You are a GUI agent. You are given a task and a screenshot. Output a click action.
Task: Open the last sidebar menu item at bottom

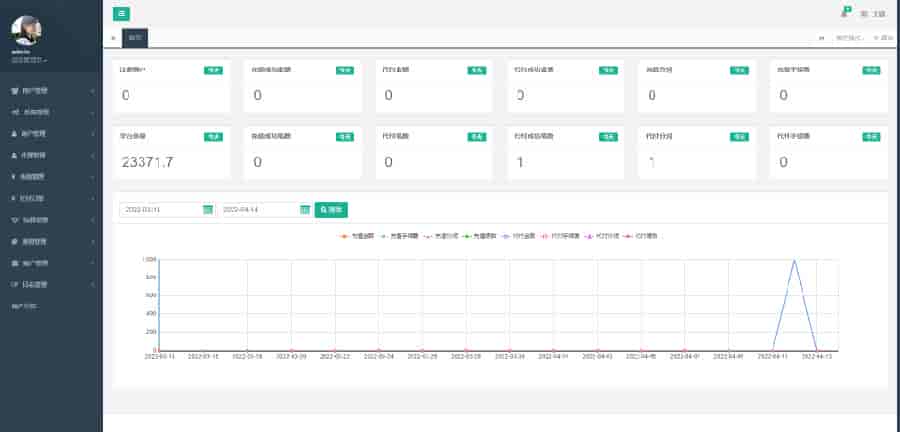click(23, 305)
